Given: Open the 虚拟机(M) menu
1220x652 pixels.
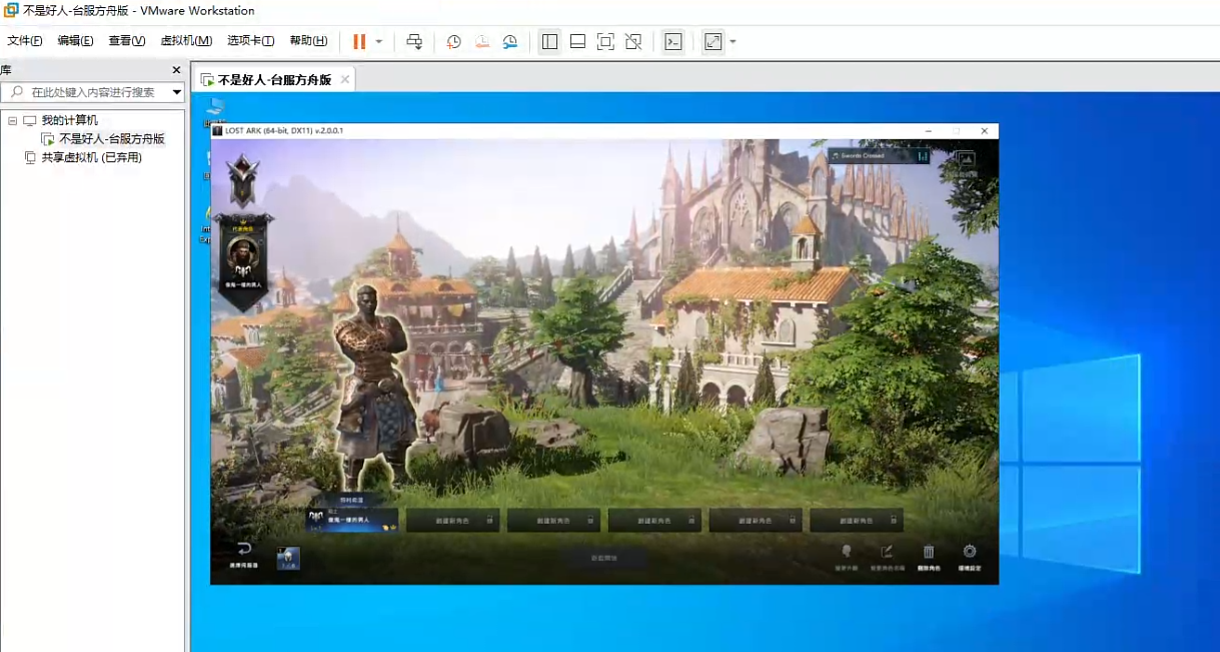Looking at the screenshot, I should (x=186, y=41).
